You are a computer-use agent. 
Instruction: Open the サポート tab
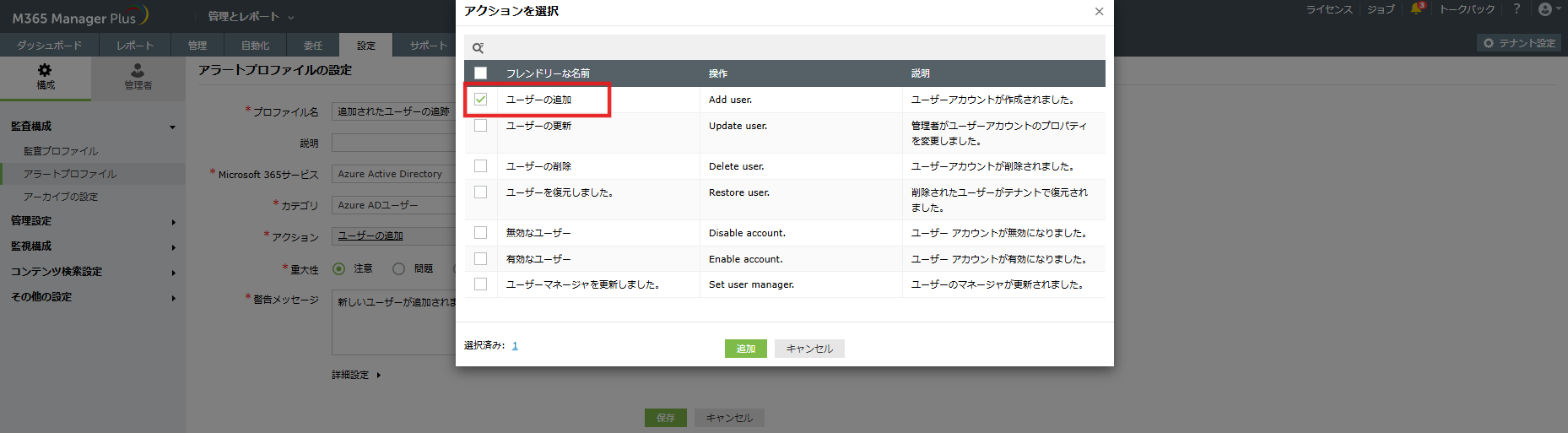[x=429, y=46]
